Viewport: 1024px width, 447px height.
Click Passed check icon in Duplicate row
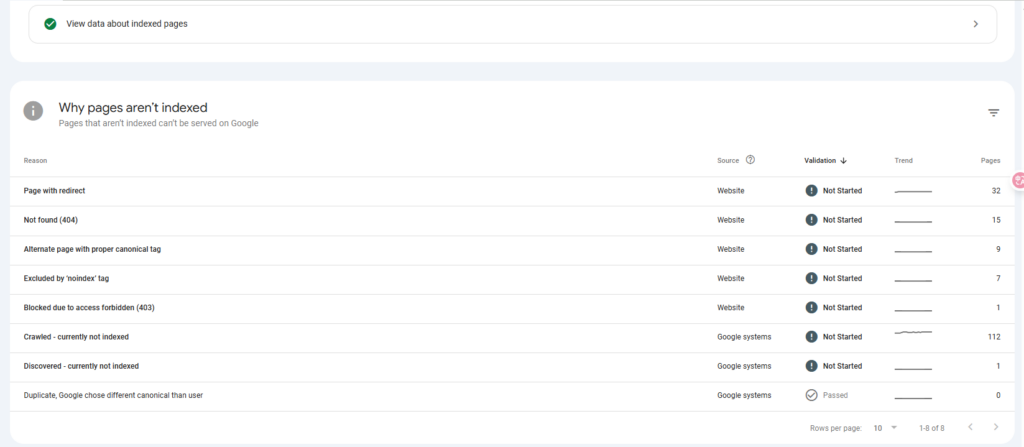811,395
